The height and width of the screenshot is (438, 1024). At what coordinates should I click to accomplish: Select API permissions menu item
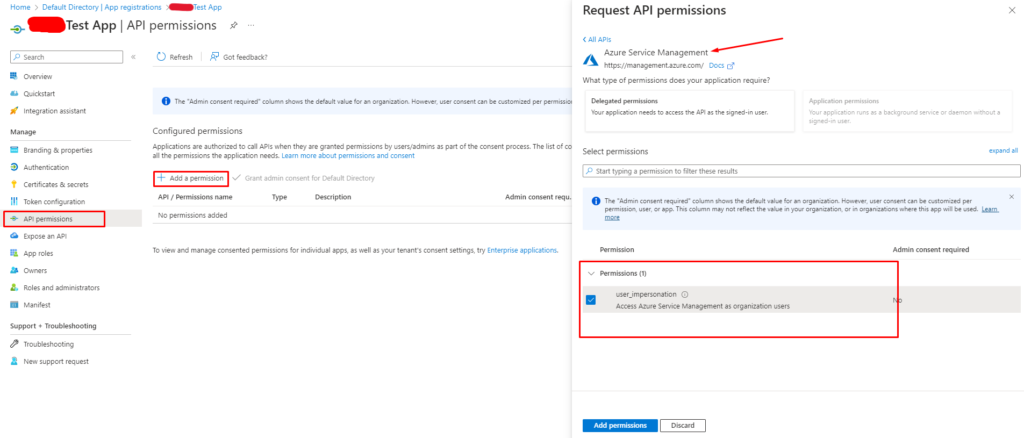point(48,219)
